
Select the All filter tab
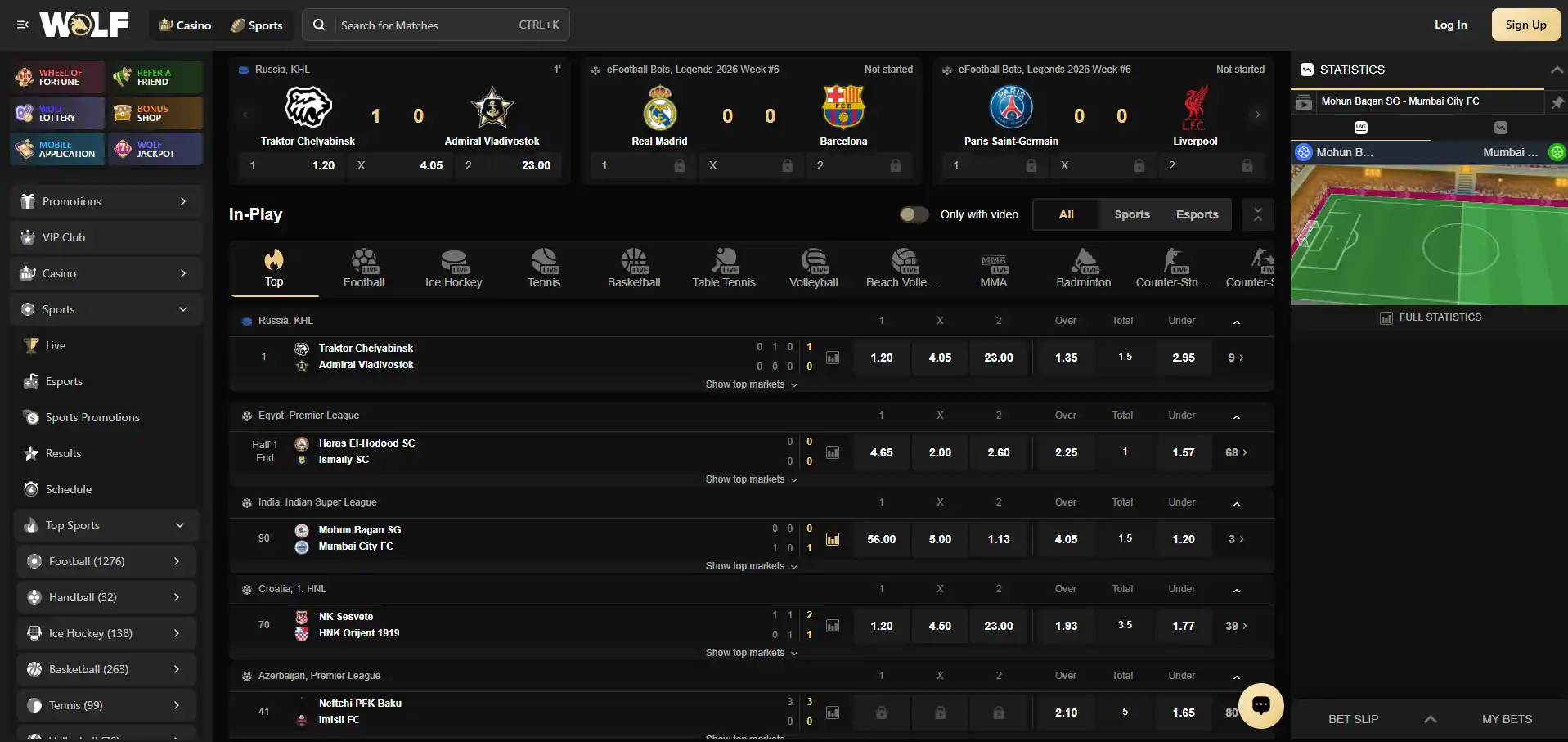pyautogui.click(x=1067, y=214)
